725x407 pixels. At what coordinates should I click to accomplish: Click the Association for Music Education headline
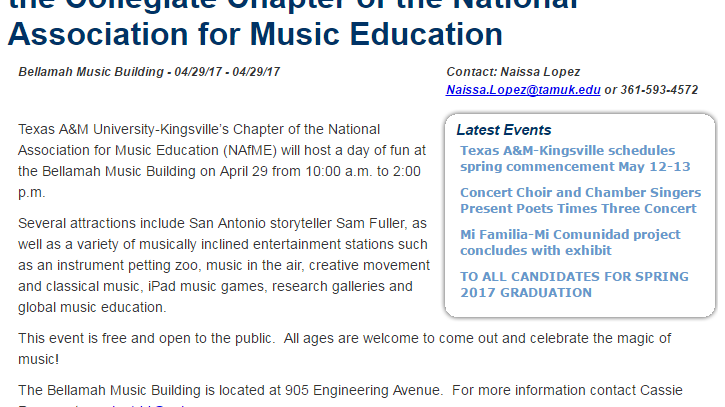pos(255,35)
